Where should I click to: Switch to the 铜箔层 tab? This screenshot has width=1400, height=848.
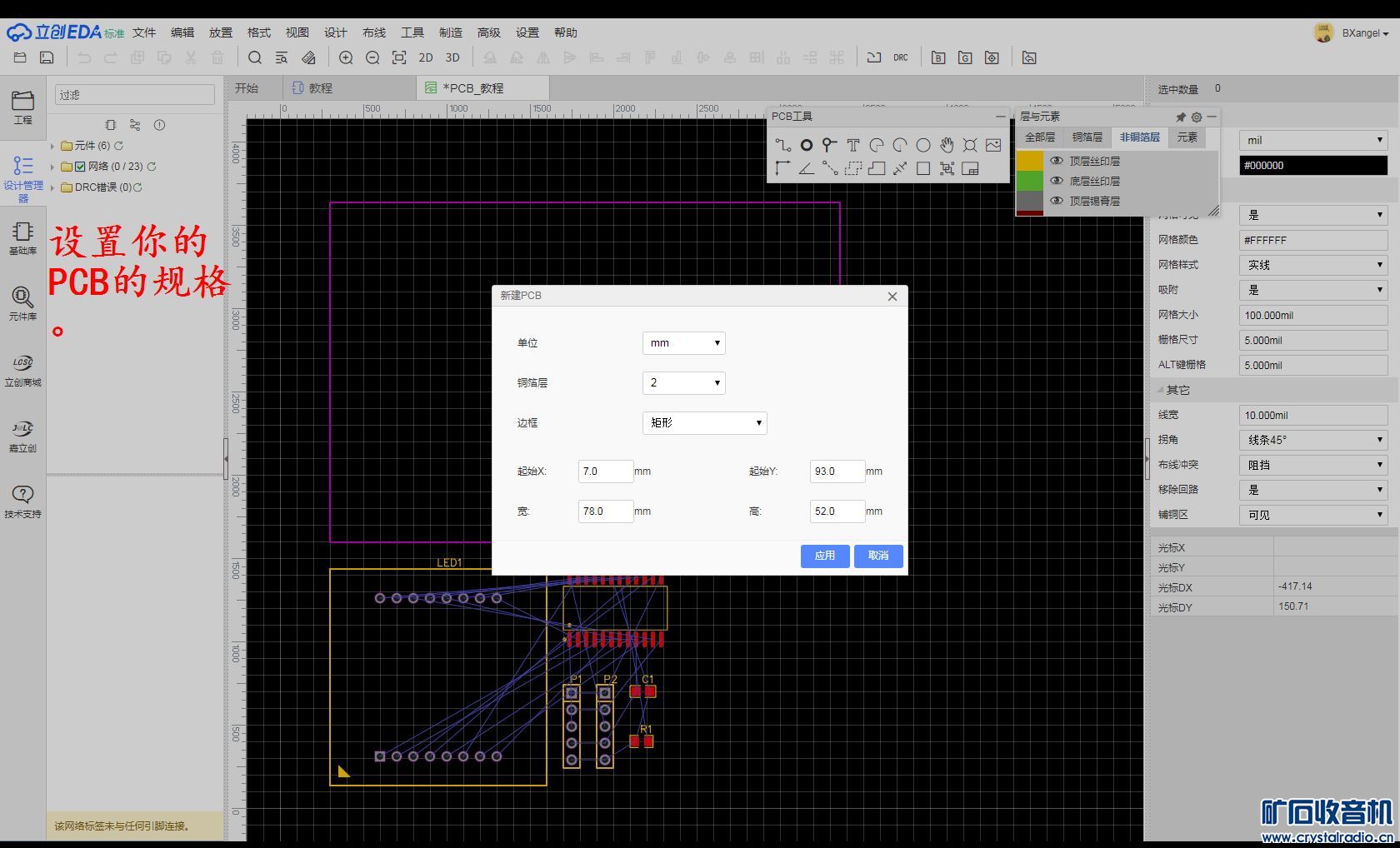tap(1087, 137)
